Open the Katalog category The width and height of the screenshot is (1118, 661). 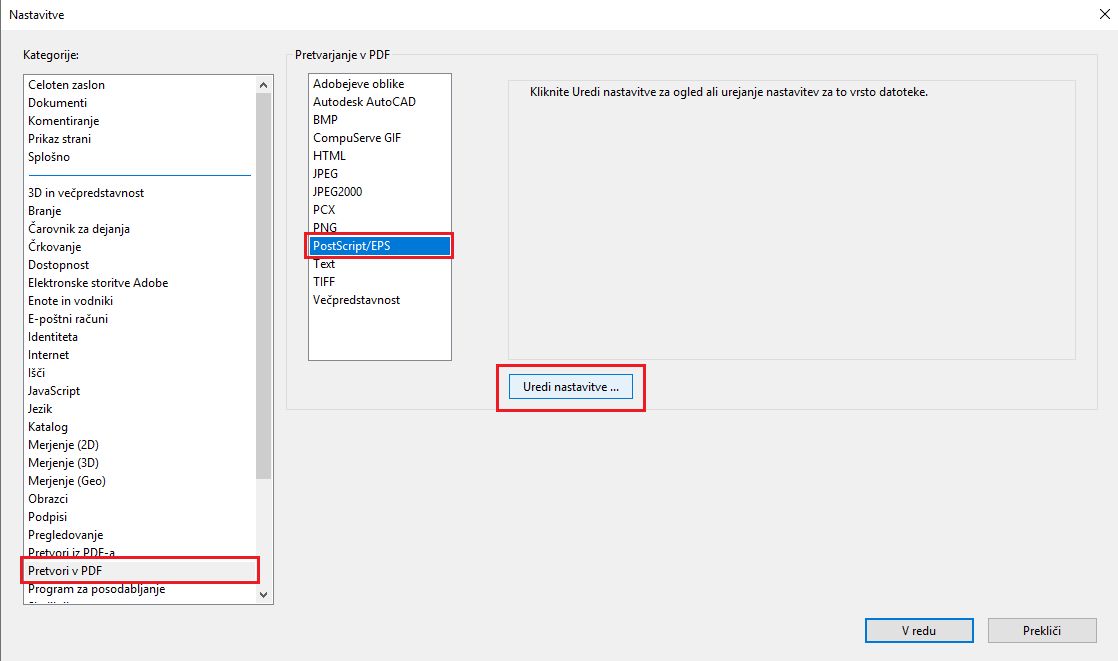[x=48, y=426]
